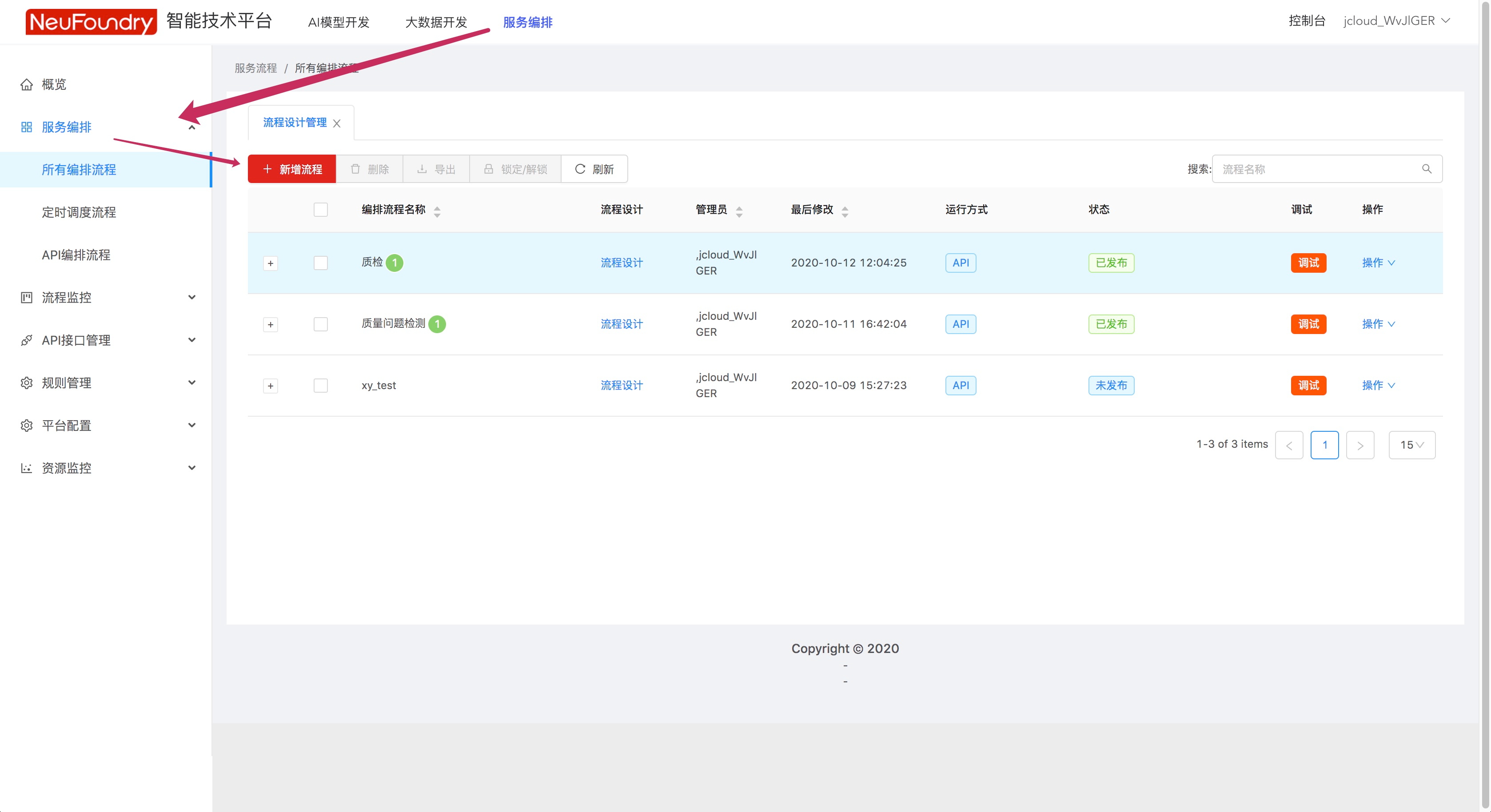
Task: Click the 资源监控 chart icon
Action: pos(27,468)
